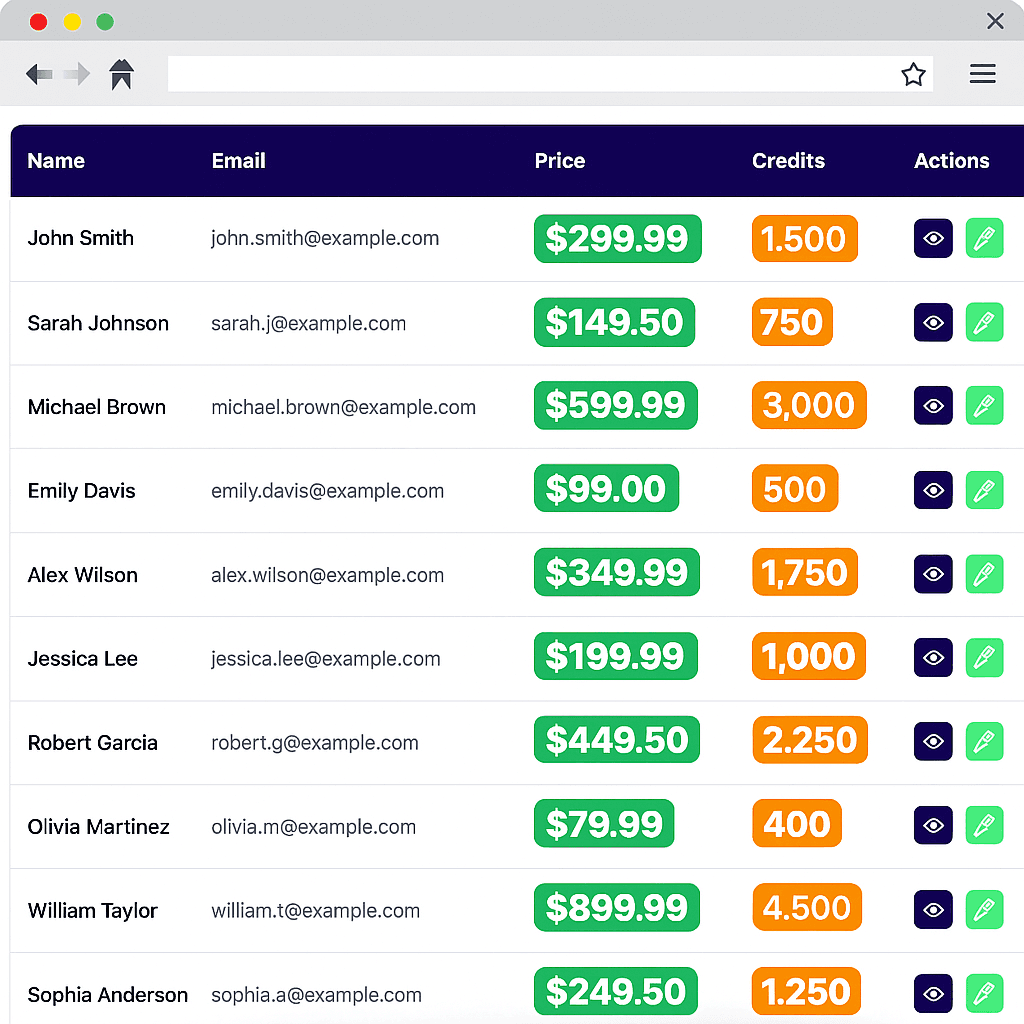The width and height of the screenshot is (1024, 1024).
Task: View Michael Brown's record via eye icon
Action: [933, 406]
